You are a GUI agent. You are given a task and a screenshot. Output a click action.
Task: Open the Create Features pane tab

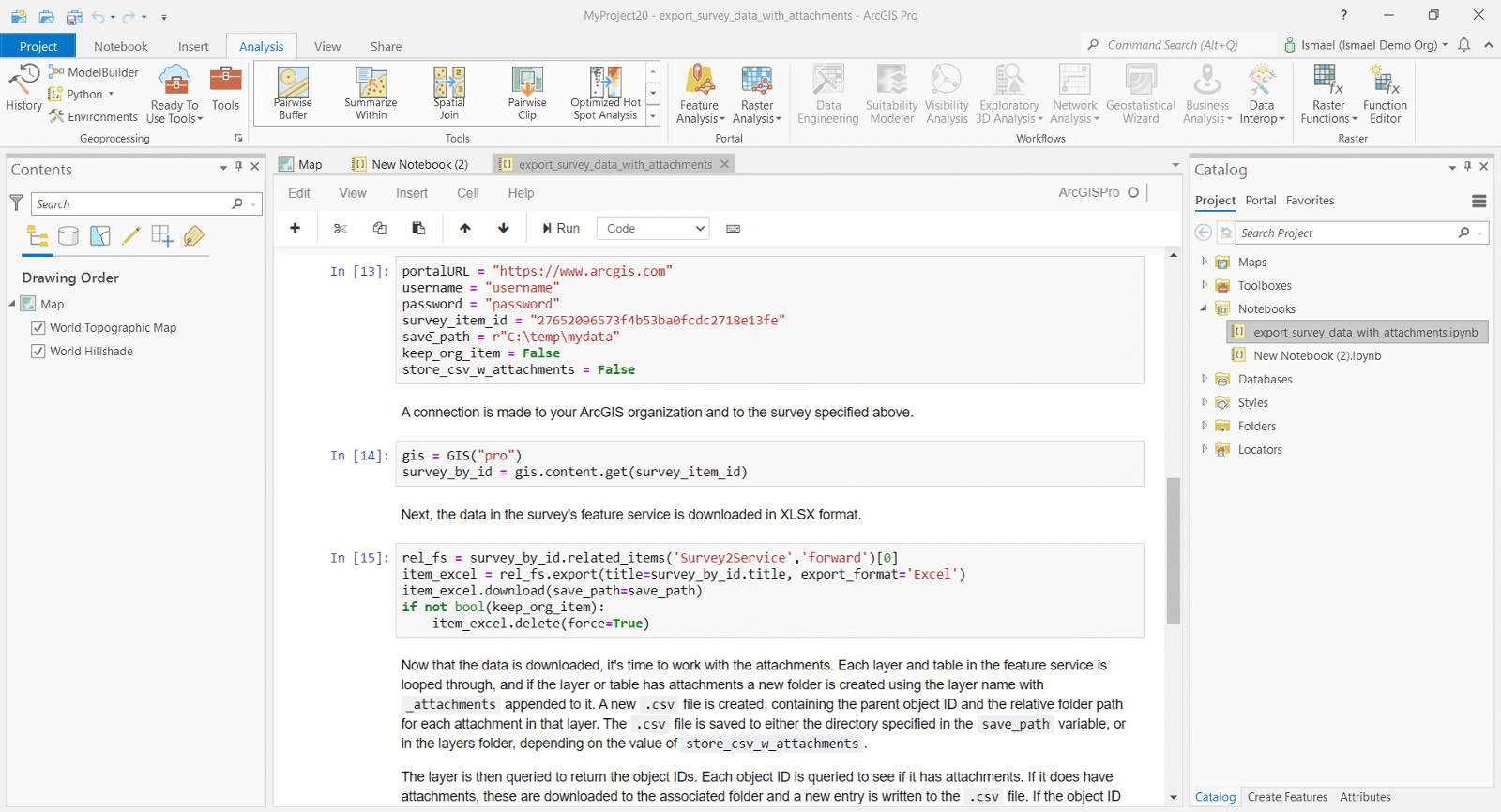1287,797
